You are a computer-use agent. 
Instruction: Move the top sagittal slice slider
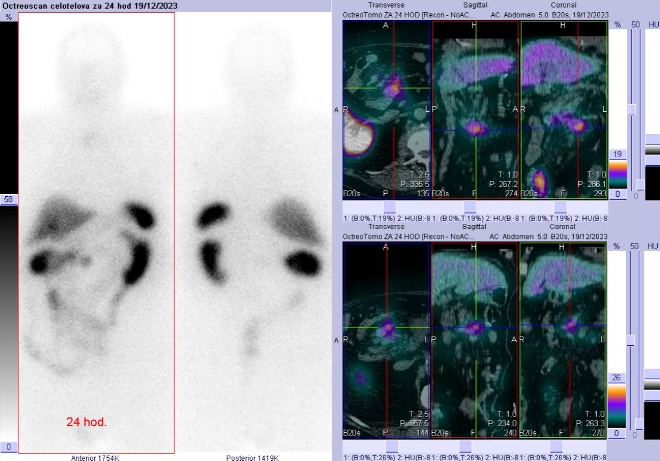470,207
